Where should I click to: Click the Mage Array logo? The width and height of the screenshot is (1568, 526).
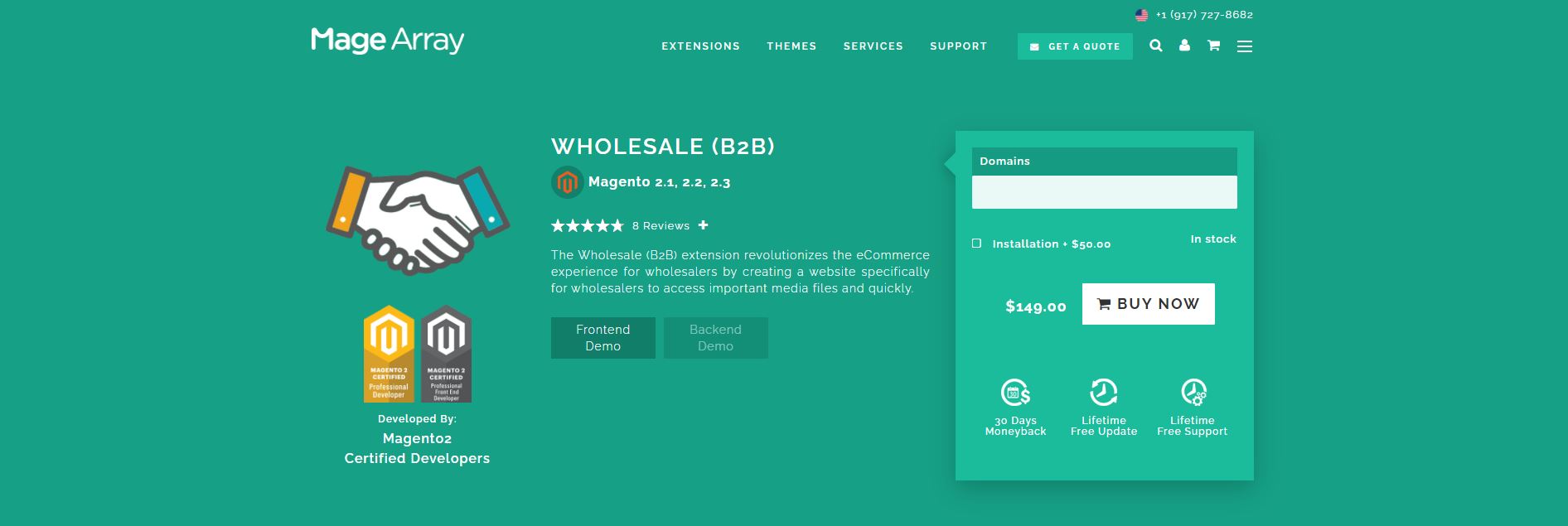pyautogui.click(x=387, y=41)
